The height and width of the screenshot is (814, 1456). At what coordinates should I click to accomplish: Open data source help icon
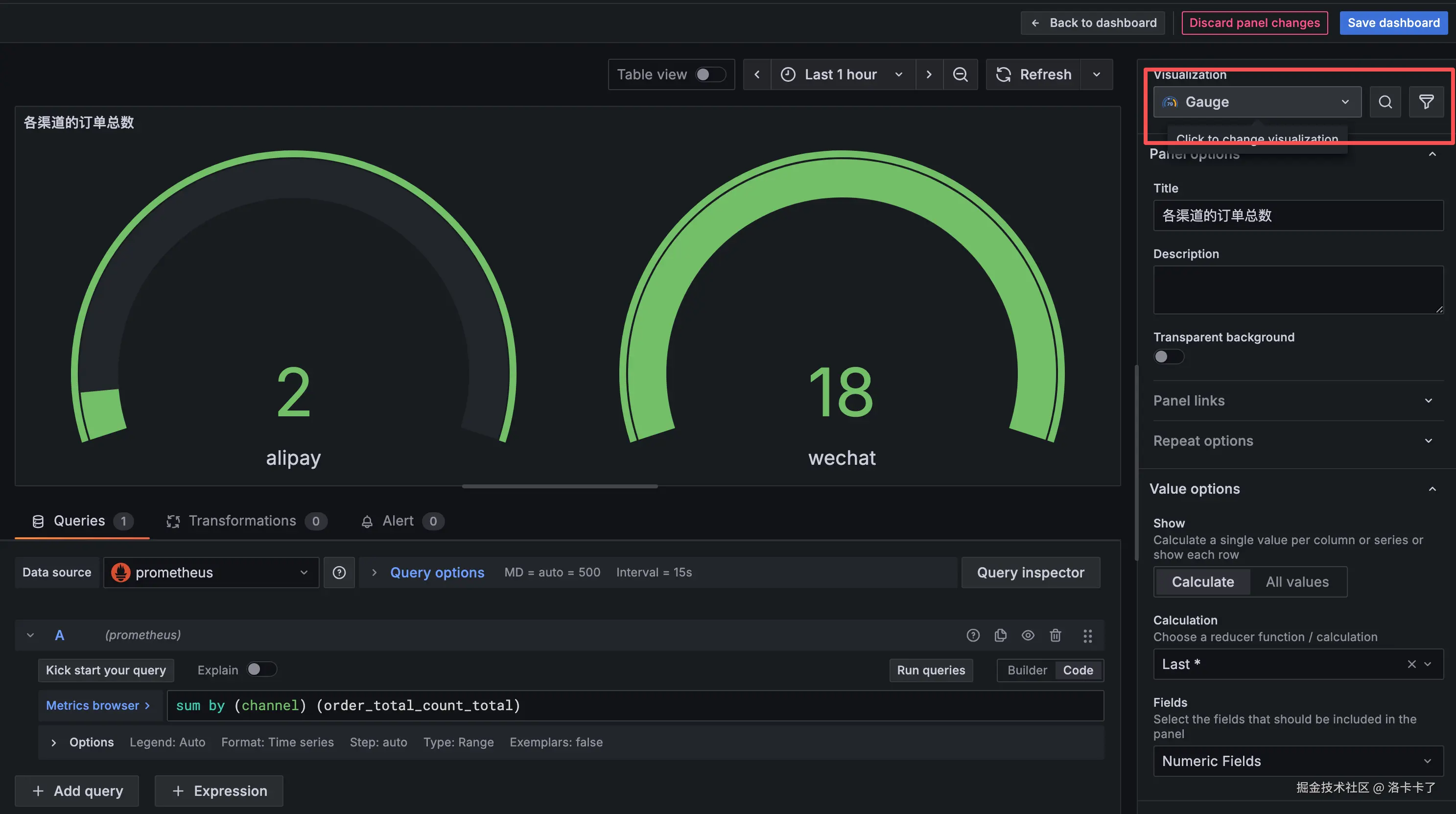(339, 573)
